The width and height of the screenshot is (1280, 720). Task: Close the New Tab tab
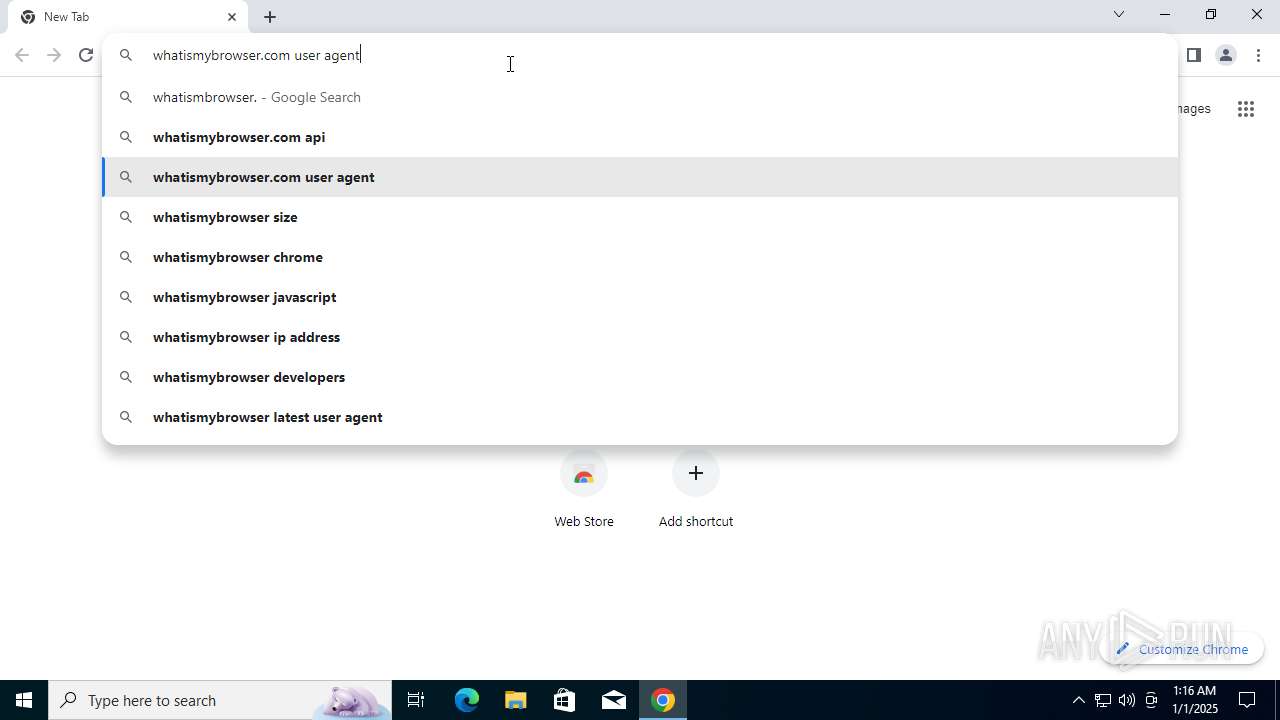232,17
